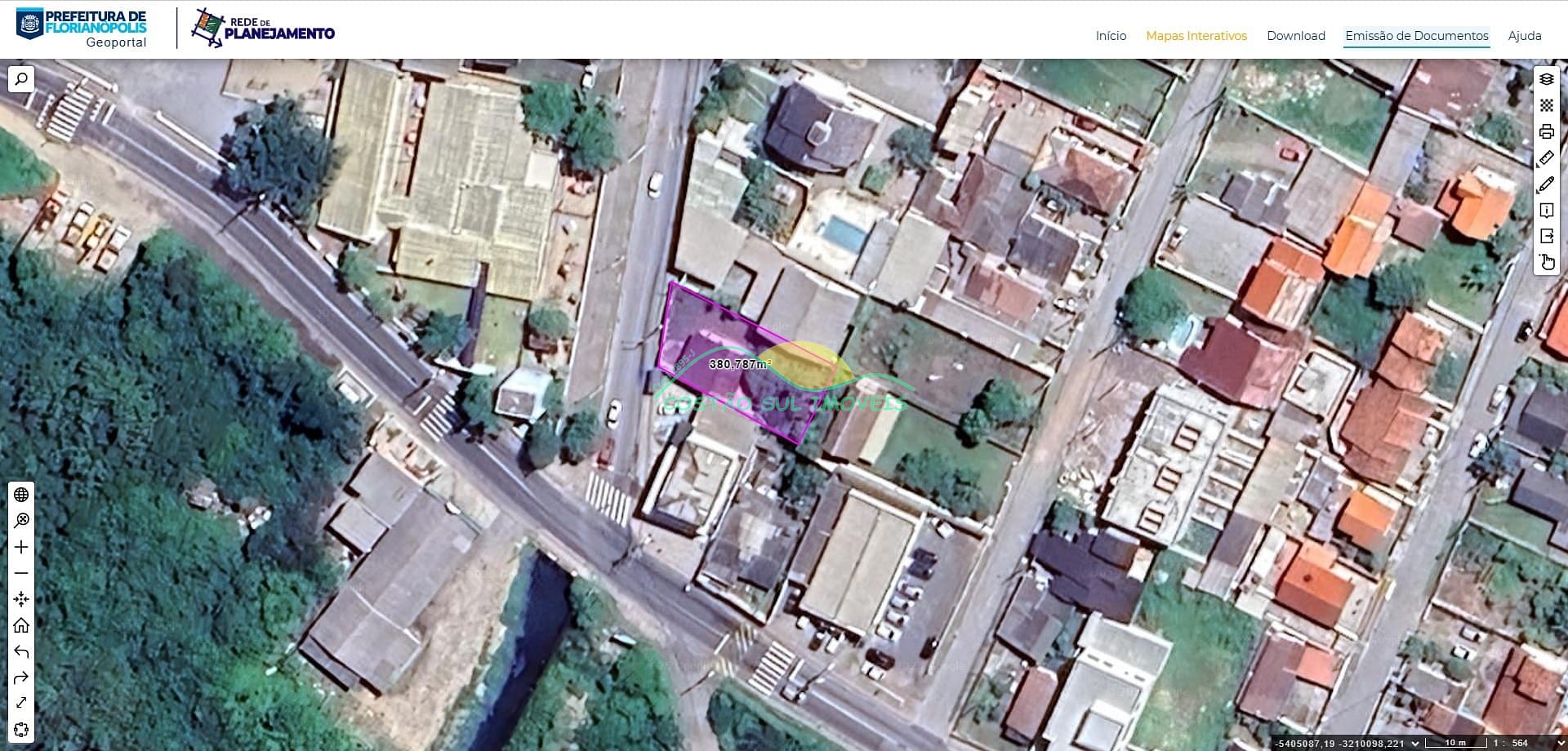Activate the info identify tool
Image resolution: width=1568 pixels, height=751 pixels.
click(1546, 211)
